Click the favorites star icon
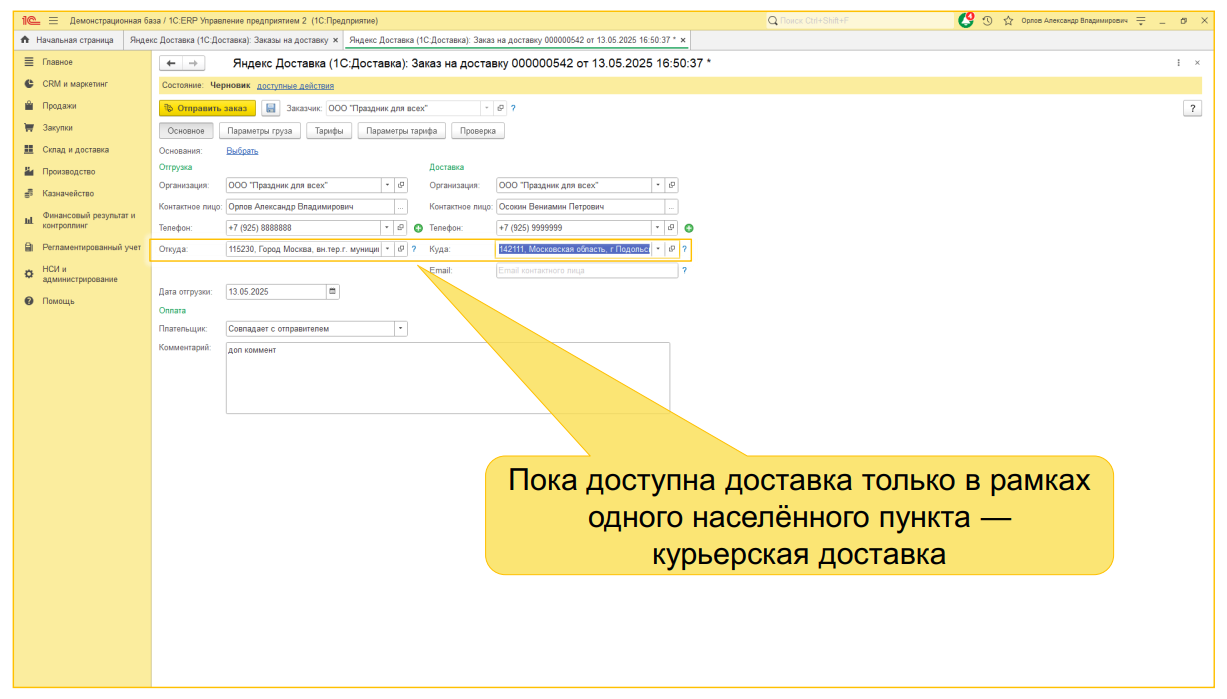The image size is (1227, 699). [x=1007, y=20]
